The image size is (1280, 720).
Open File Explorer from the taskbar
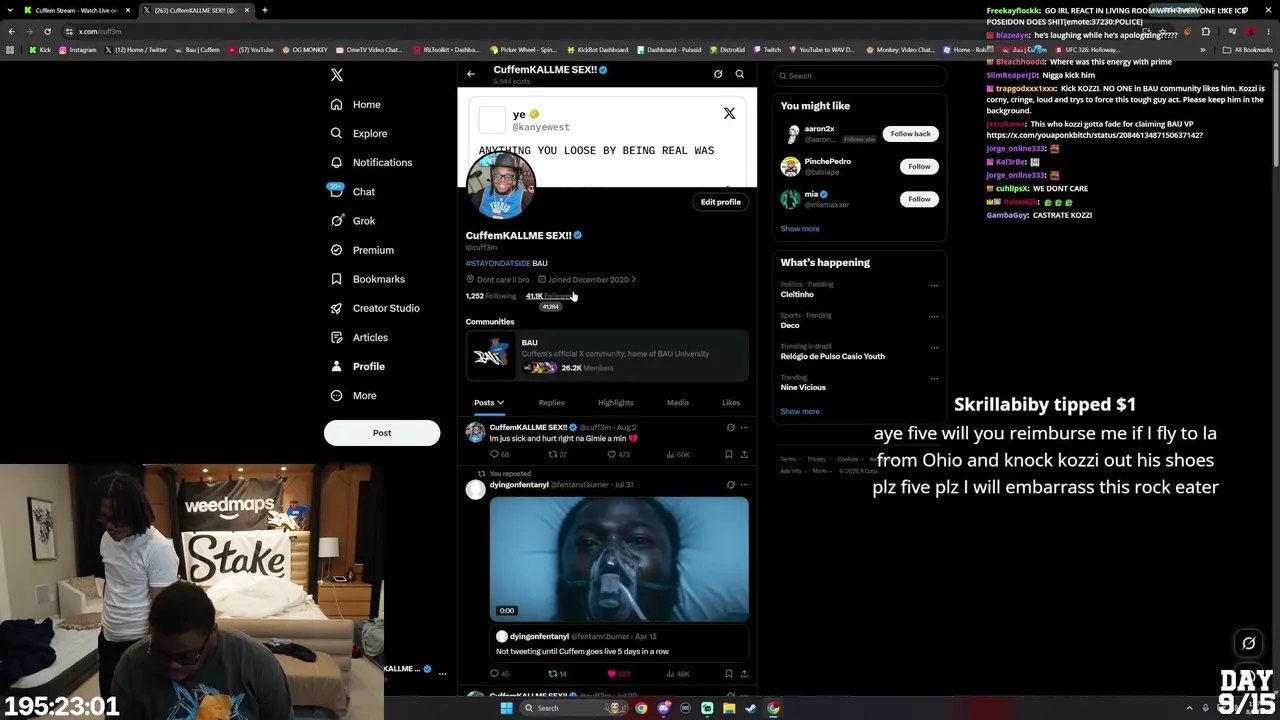point(729,708)
